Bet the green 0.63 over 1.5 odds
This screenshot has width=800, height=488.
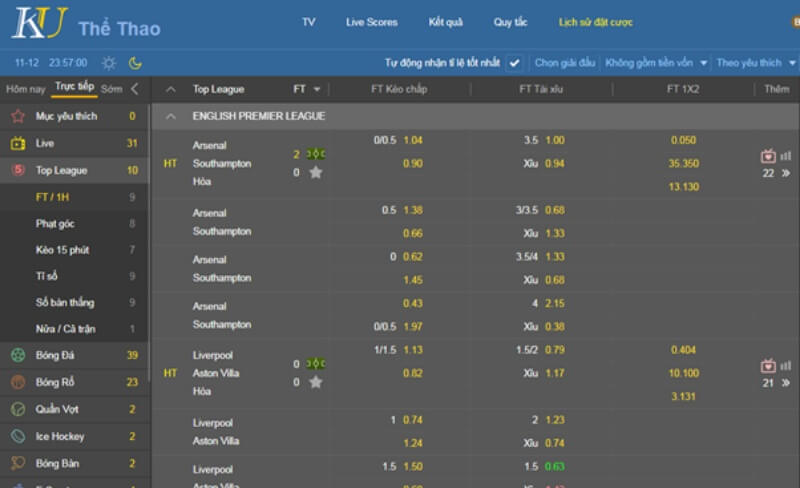555,467
